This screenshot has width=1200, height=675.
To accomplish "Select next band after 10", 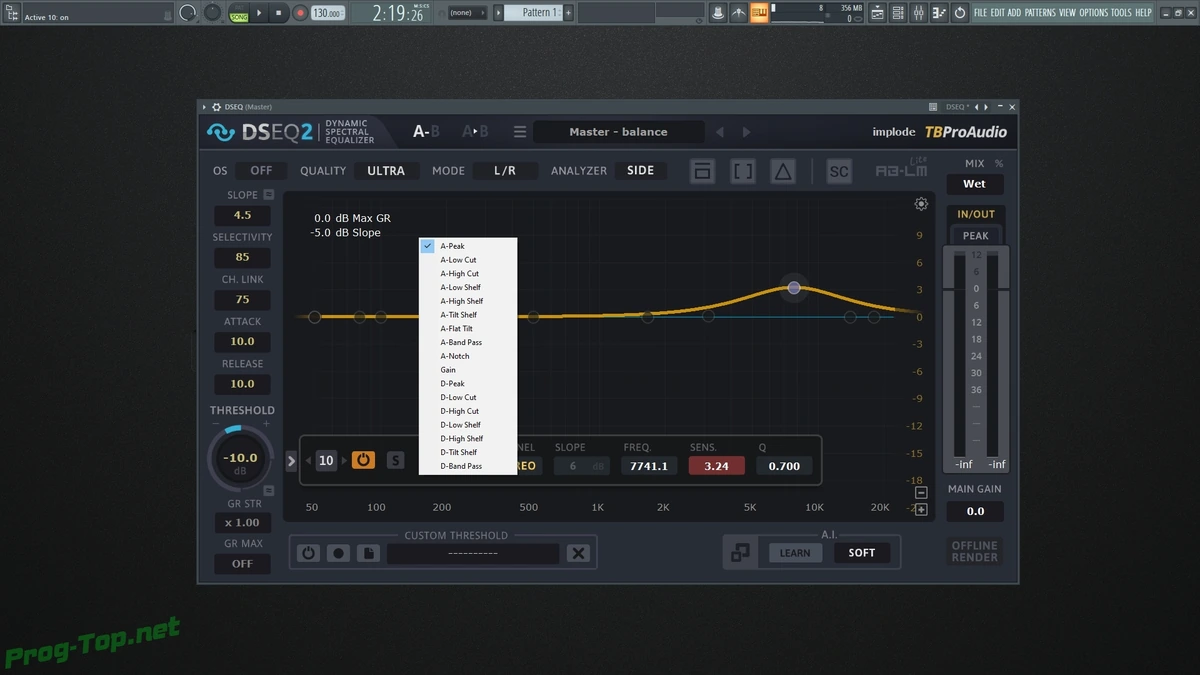I will pos(343,461).
